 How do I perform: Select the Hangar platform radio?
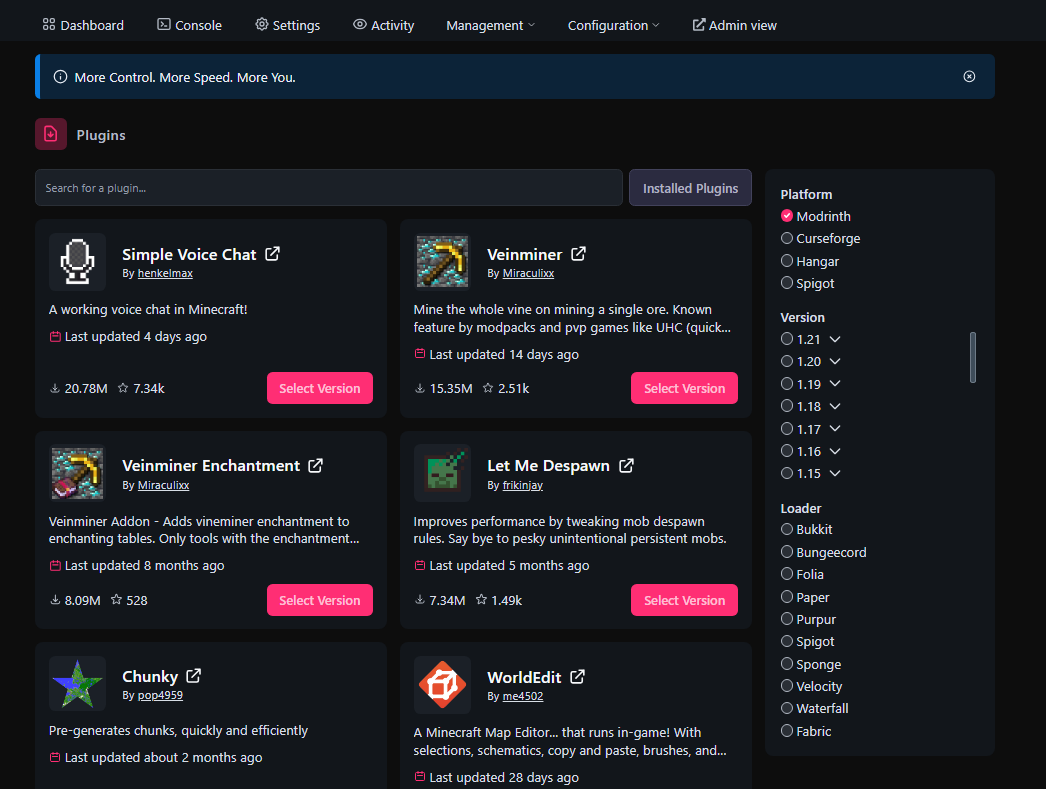click(x=787, y=261)
